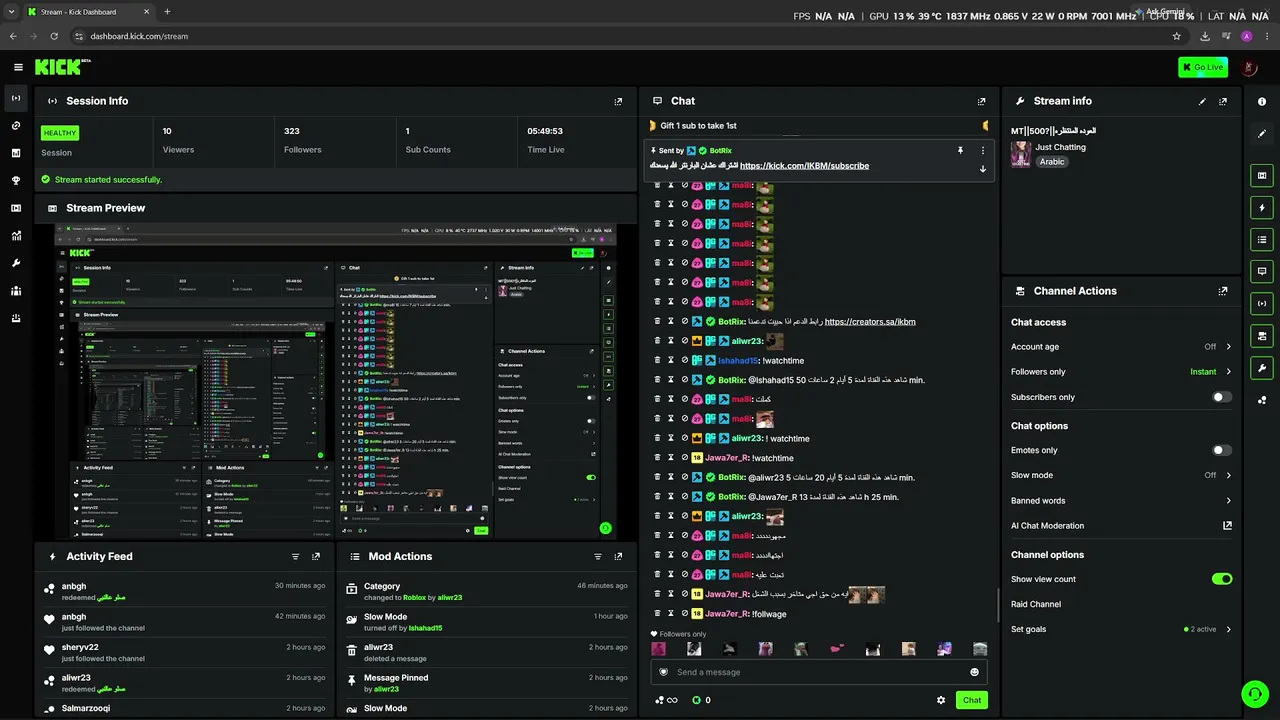Click the Gift 1 sub to take 1st banner

coord(818,126)
